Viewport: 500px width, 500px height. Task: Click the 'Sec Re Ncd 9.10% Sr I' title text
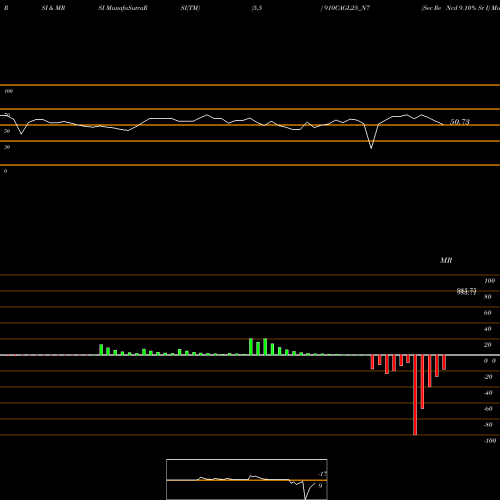coord(456,8)
